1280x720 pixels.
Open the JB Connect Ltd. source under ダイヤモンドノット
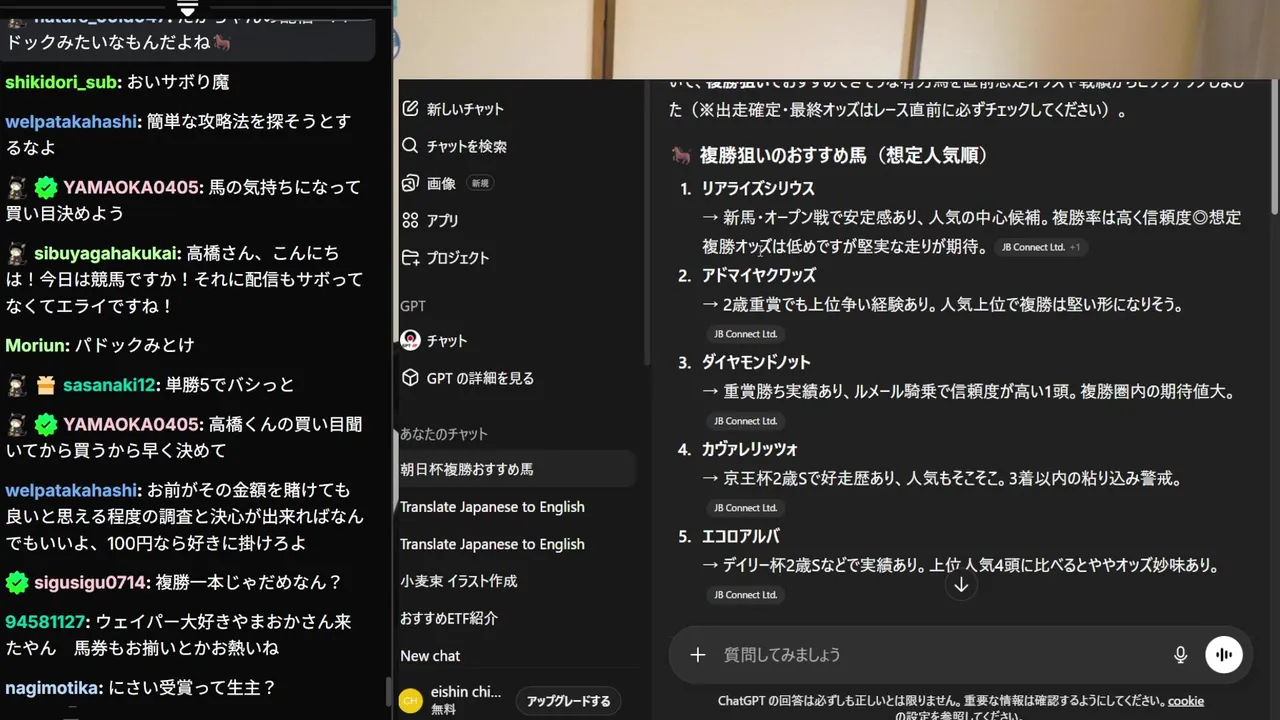coord(745,421)
